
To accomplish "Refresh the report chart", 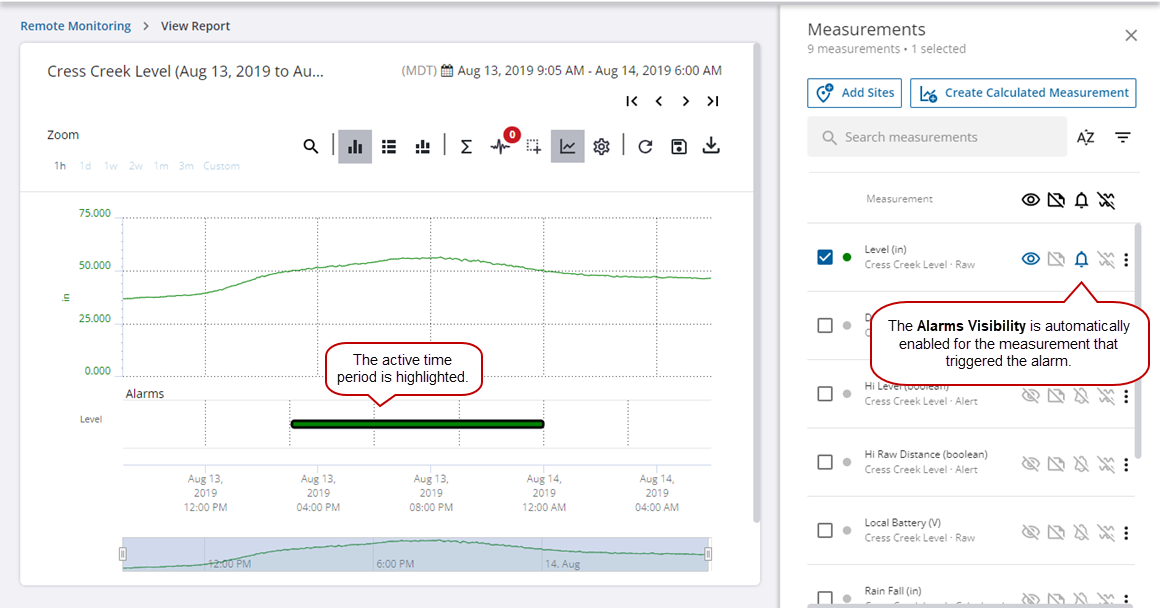I will click(645, 147).
